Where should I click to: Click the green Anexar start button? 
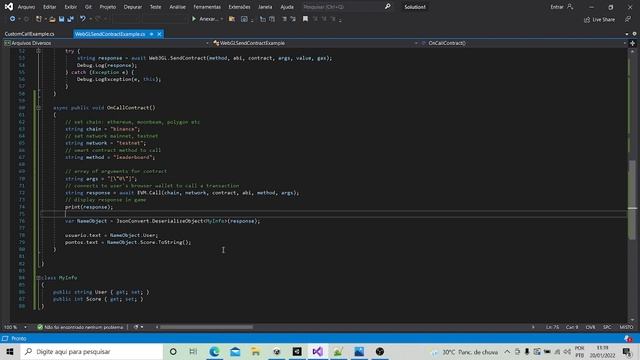pos(205,19)
